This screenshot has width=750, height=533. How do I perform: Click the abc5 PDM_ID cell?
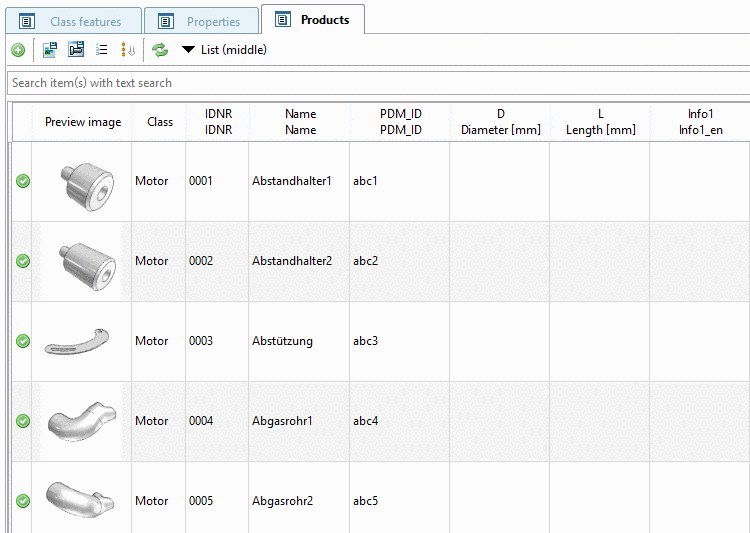click(x=399, y=498)
